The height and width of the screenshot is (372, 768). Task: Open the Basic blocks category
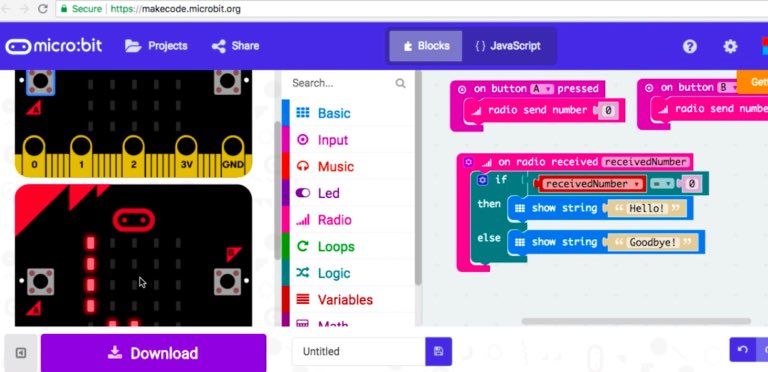(x=348, y=113)
